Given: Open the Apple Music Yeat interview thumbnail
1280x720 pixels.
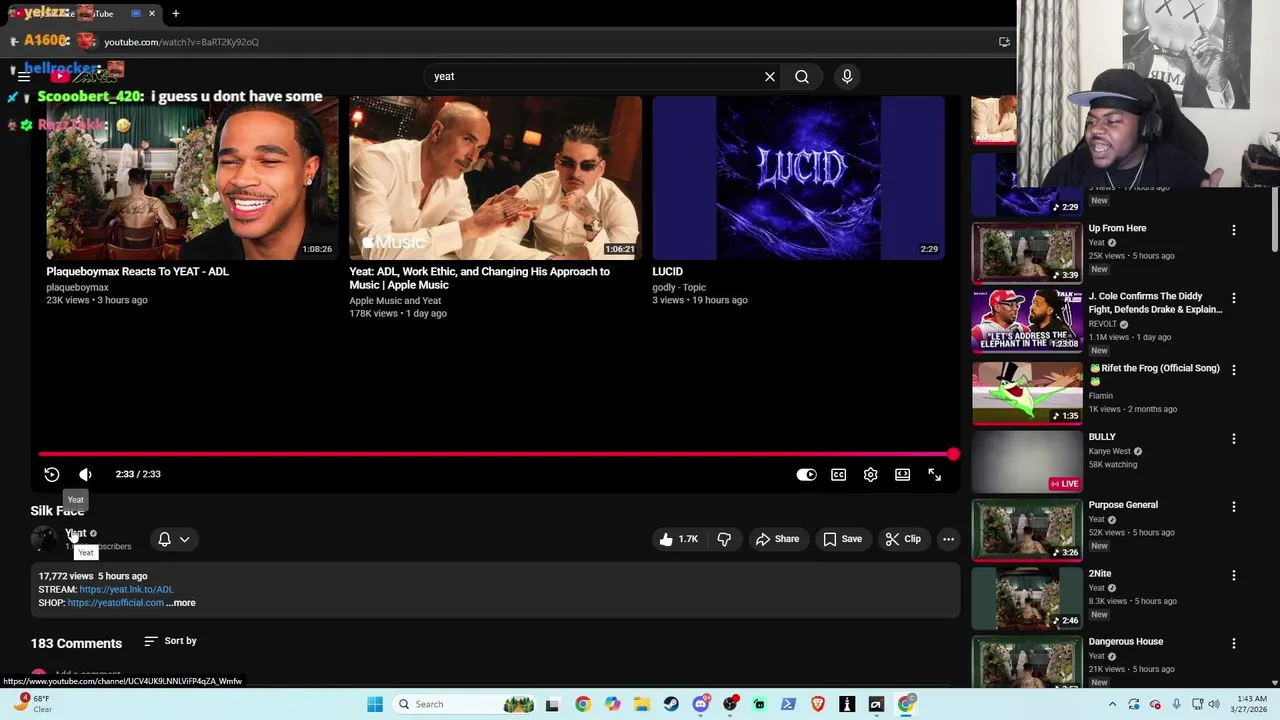Looking at the screenshot, I should point(495,178).
